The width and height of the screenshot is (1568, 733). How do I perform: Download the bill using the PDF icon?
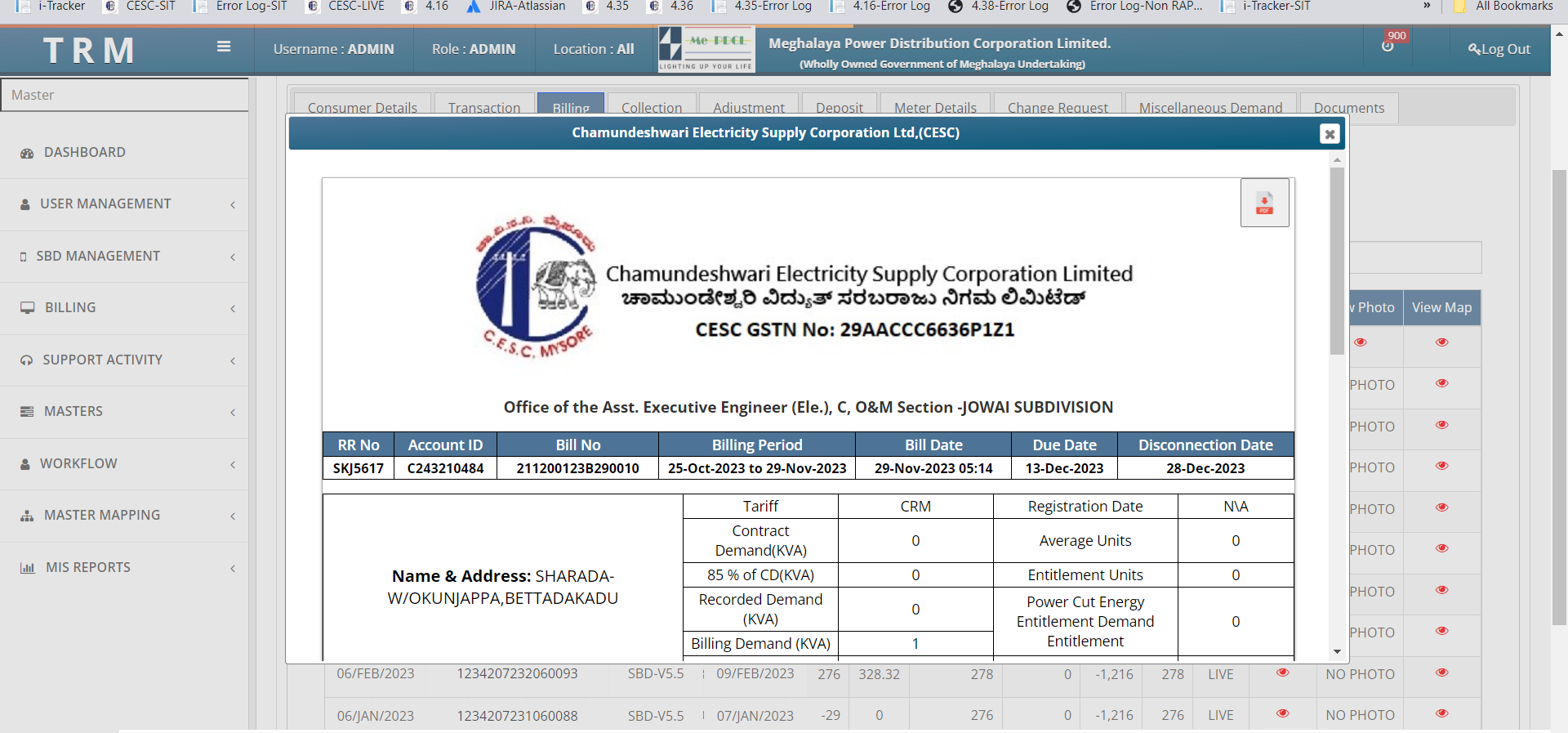point(1264,203)
